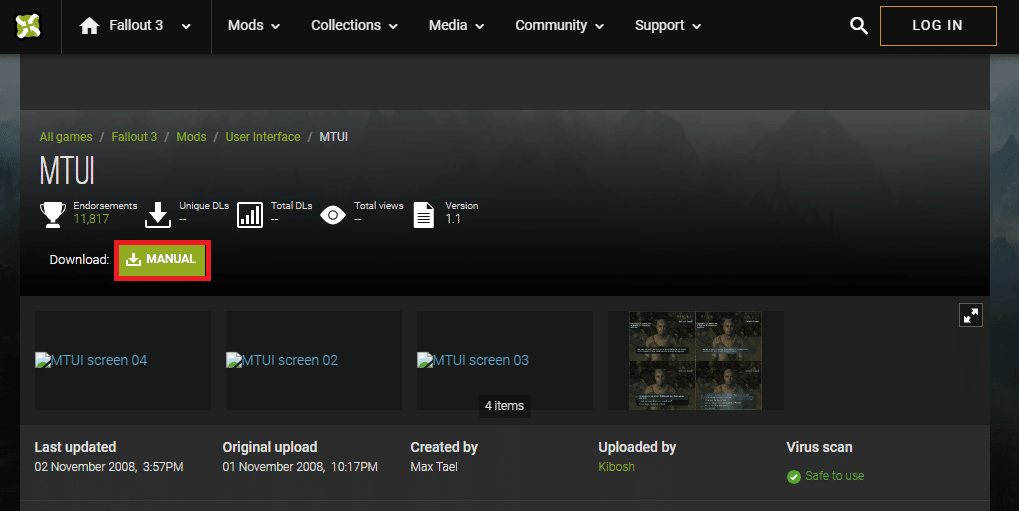Open the Collections dropdown menu
The width and height of the screenshot is (1019, 511).
pos(354,25)
